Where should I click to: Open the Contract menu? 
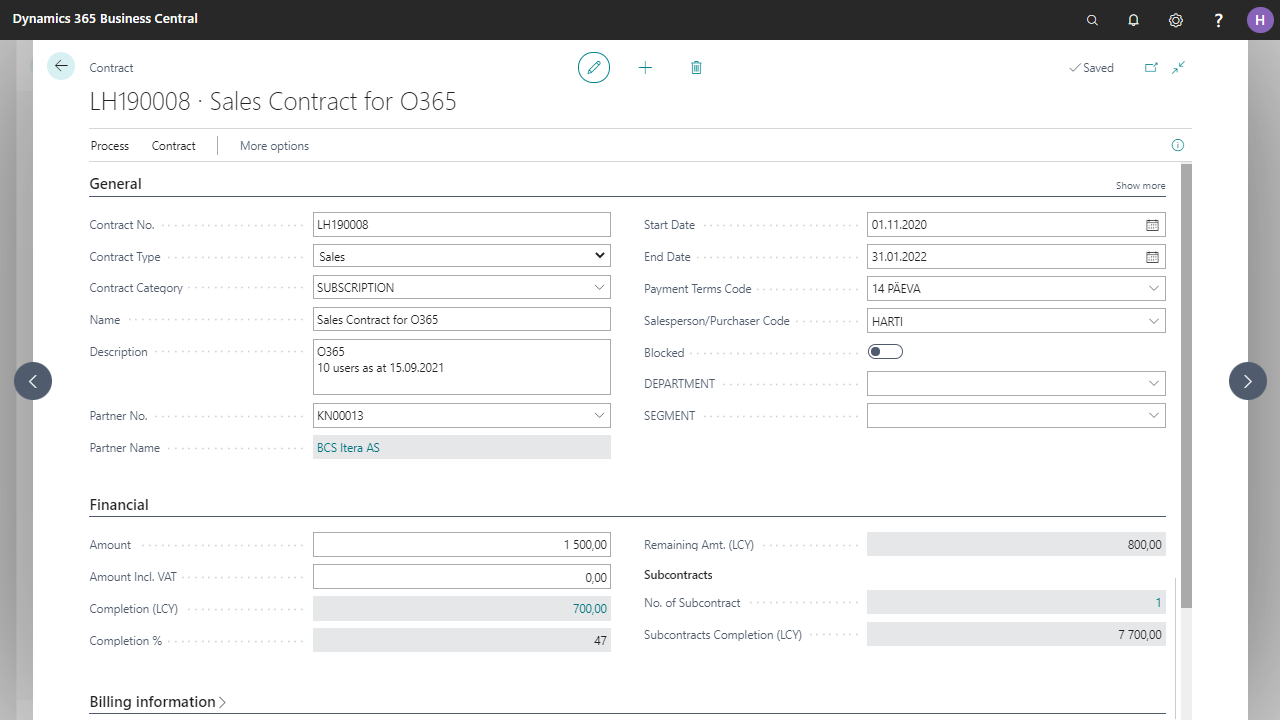174,146
